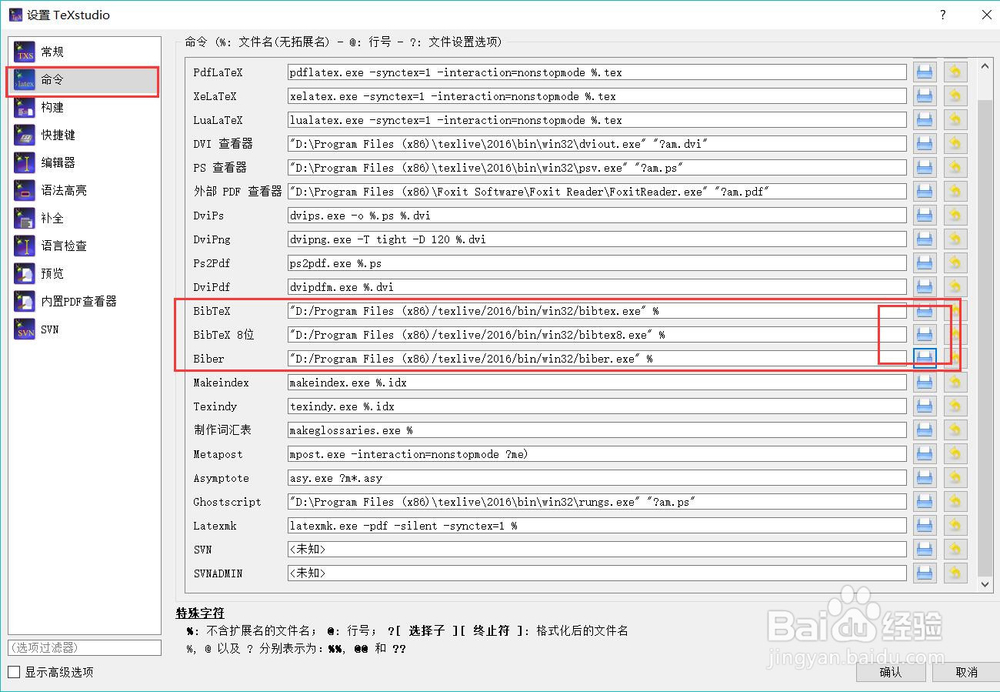Confirm settings with the 确认 button
This screenshot has width=1000, height=692.
click(888, 672)
